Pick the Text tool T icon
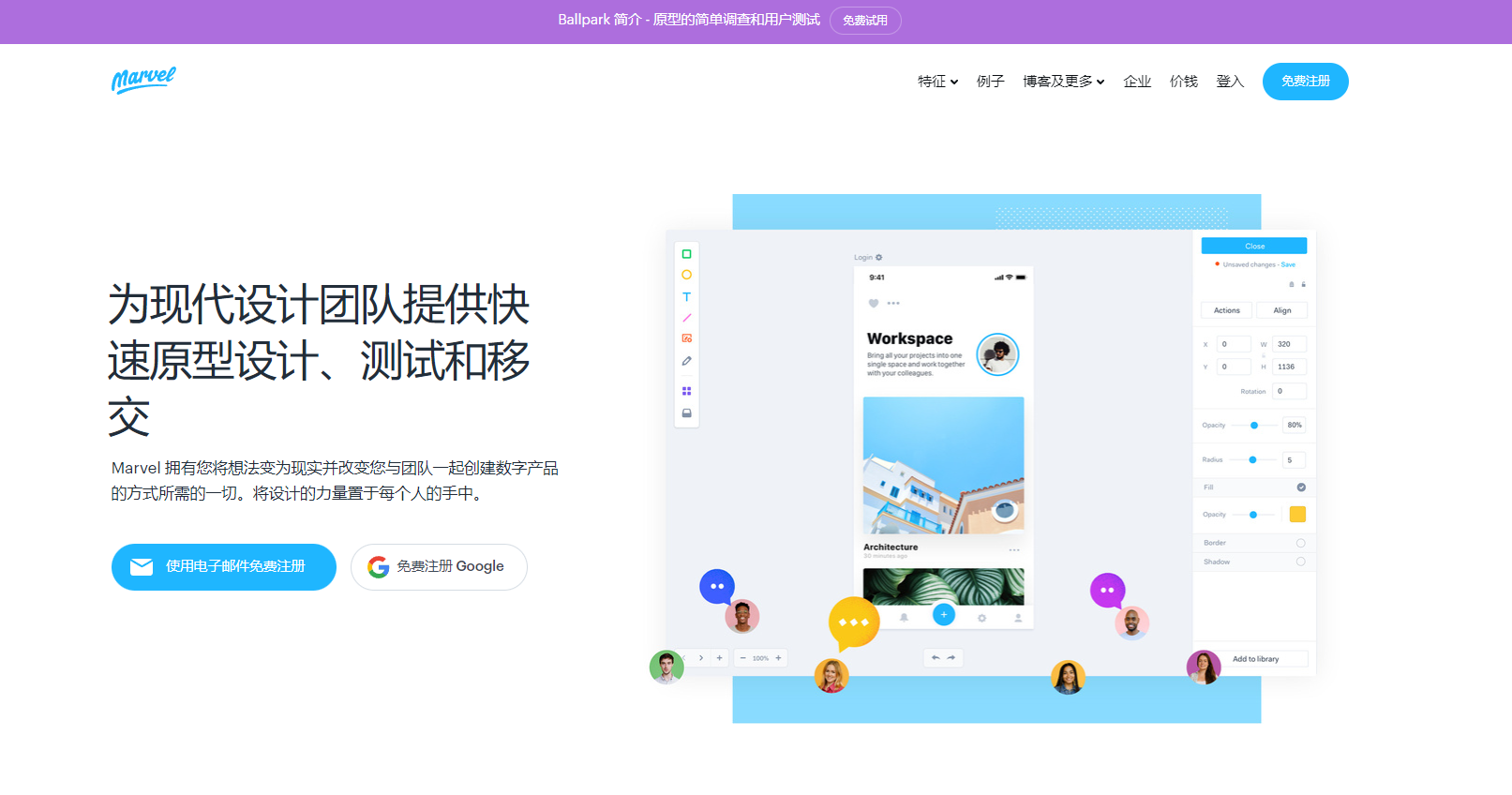1512x795 pixels. point(686,296)
